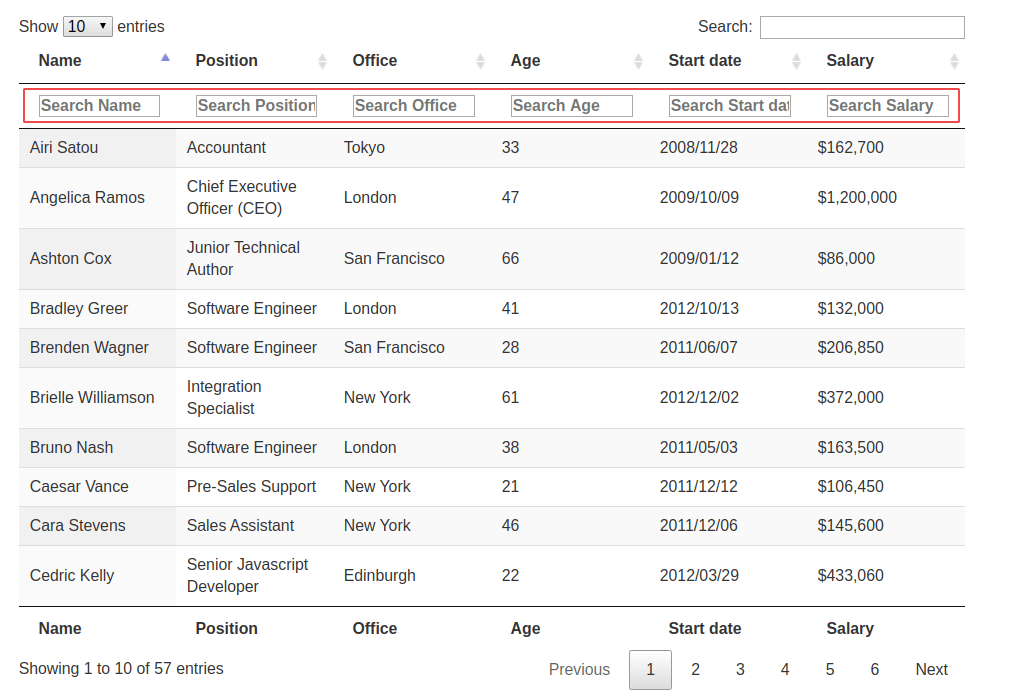
Task: Go to the Next page
Action: tap(931, 670)
